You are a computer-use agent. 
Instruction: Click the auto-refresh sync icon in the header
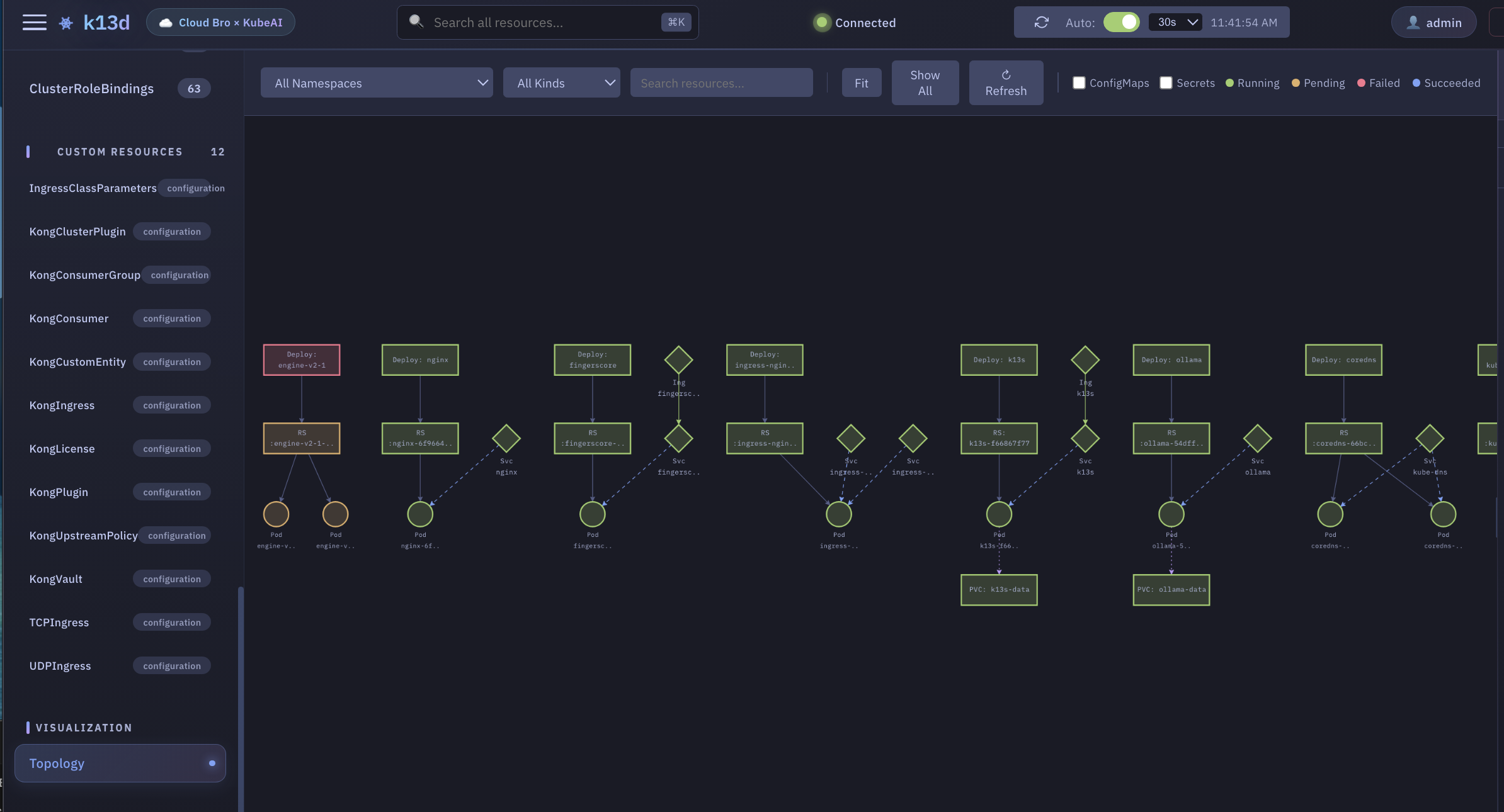point(1040,22)
